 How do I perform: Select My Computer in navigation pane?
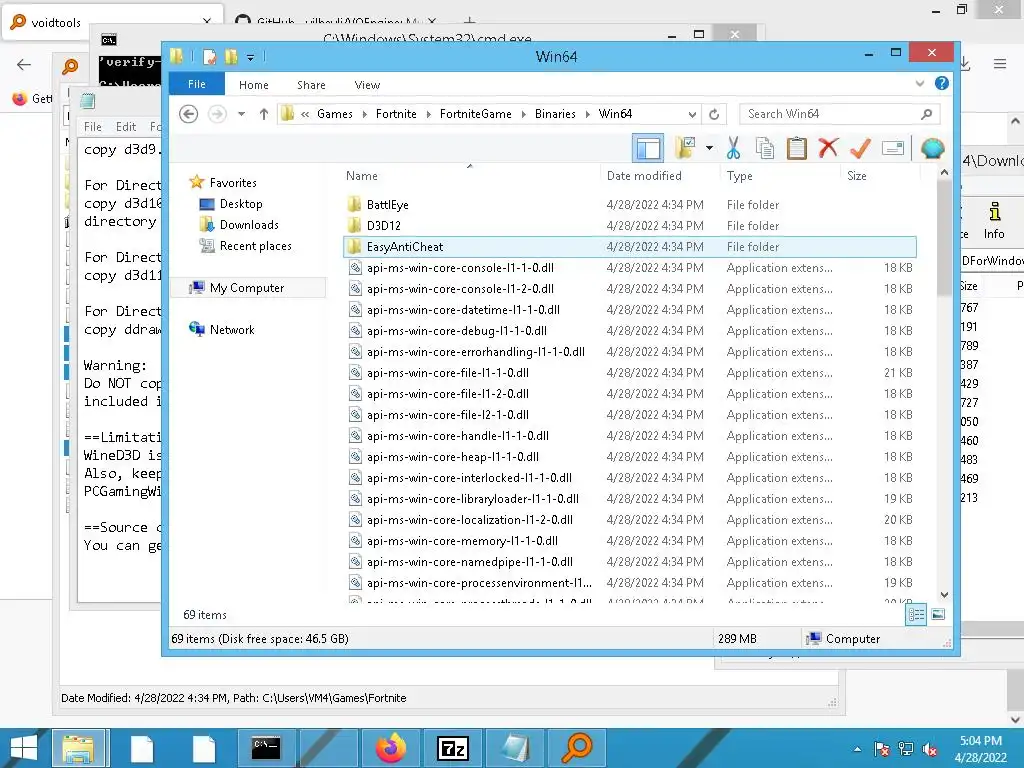click(247, 288)
